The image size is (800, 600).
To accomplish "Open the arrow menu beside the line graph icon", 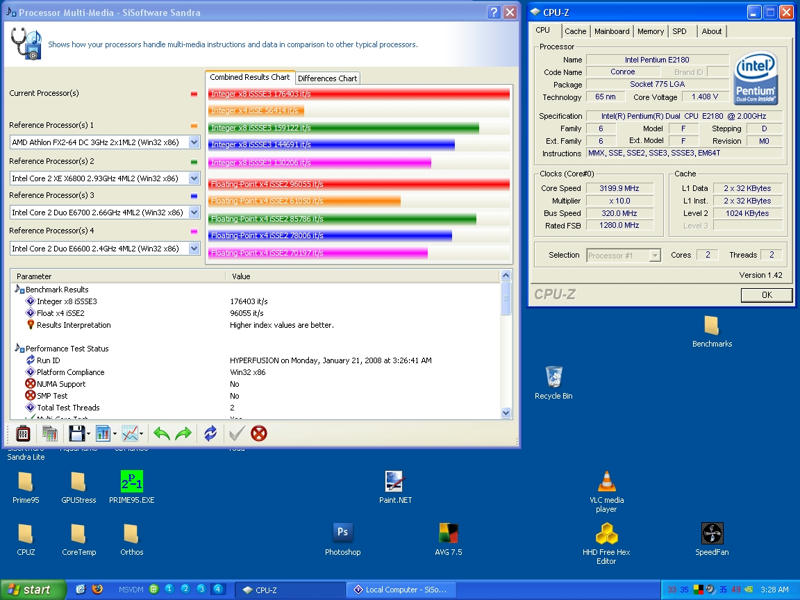I will pyautogui.click(x=141, y=434).
